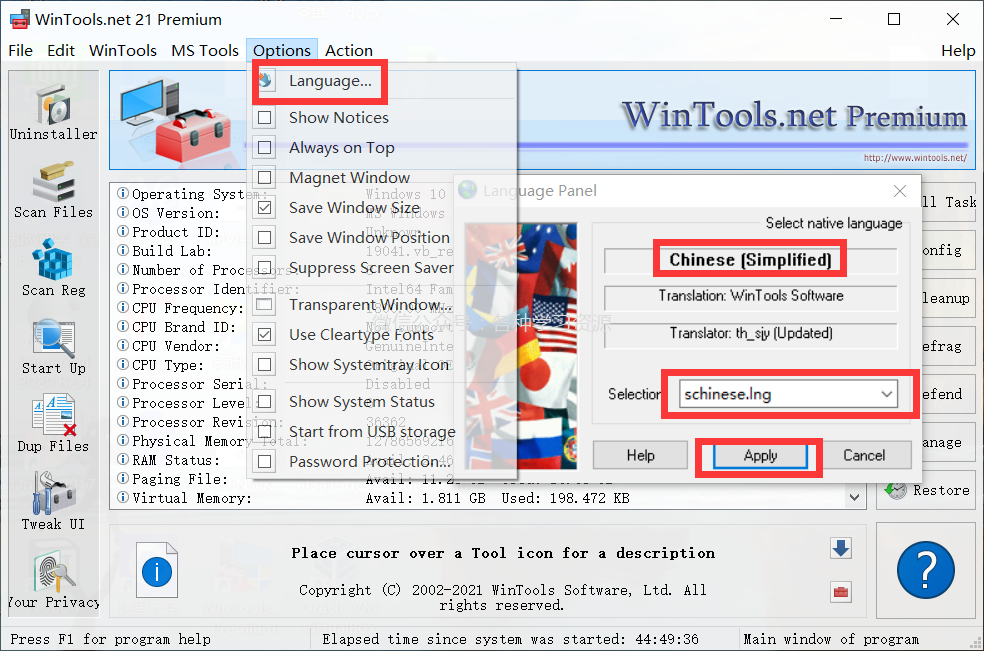Click the info icon beside CPU Vendor

coord(123,345)
